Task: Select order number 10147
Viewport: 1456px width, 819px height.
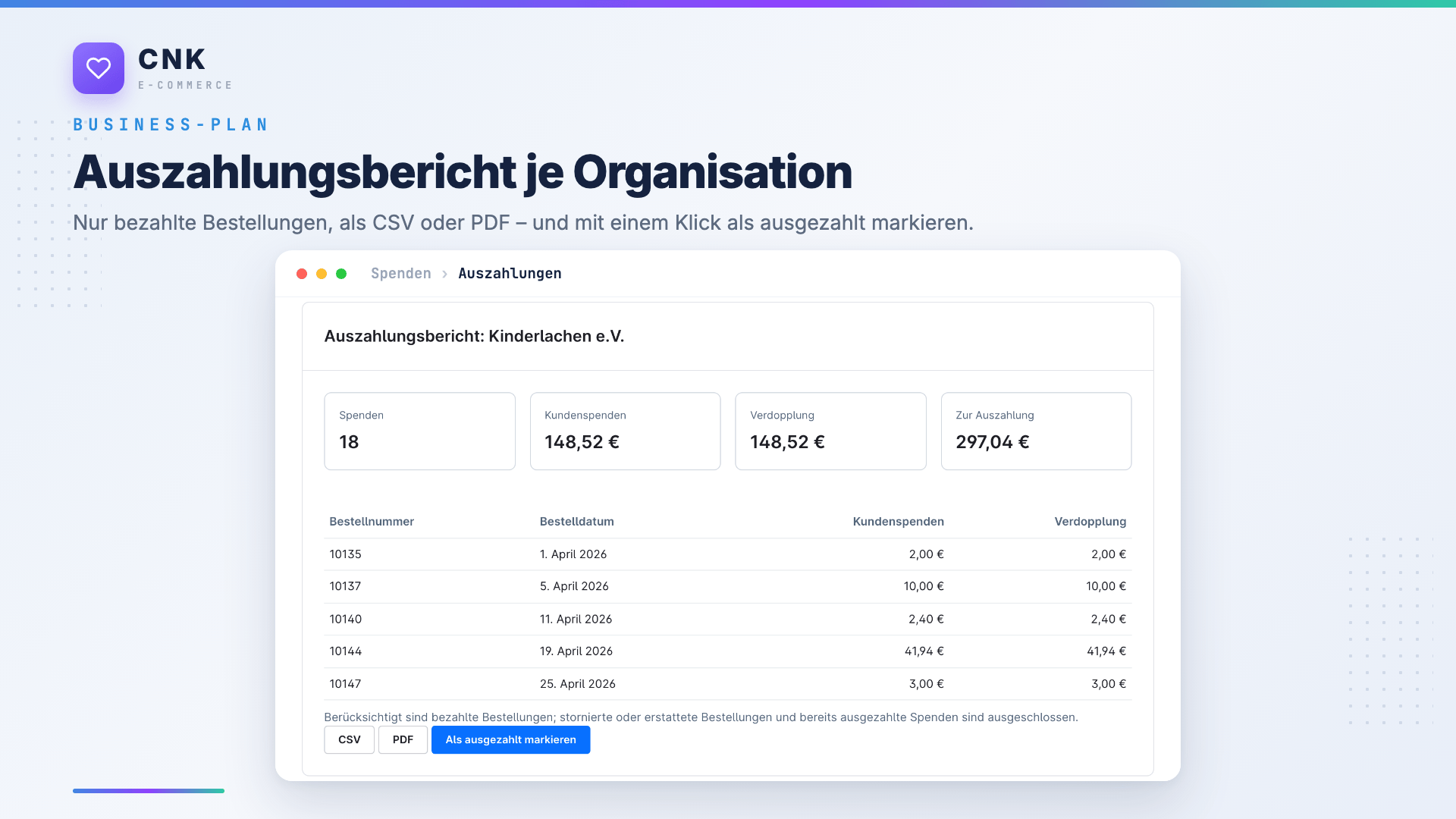Action: coord(345,684)
